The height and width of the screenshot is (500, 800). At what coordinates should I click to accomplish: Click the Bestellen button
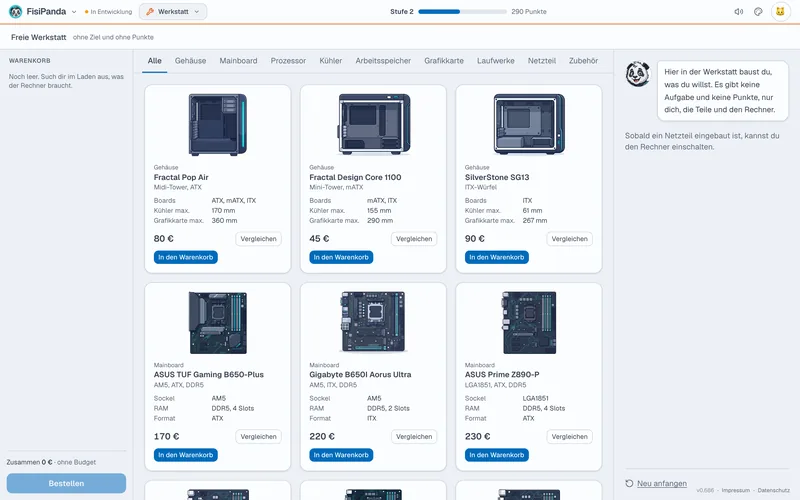coord(66,483)
